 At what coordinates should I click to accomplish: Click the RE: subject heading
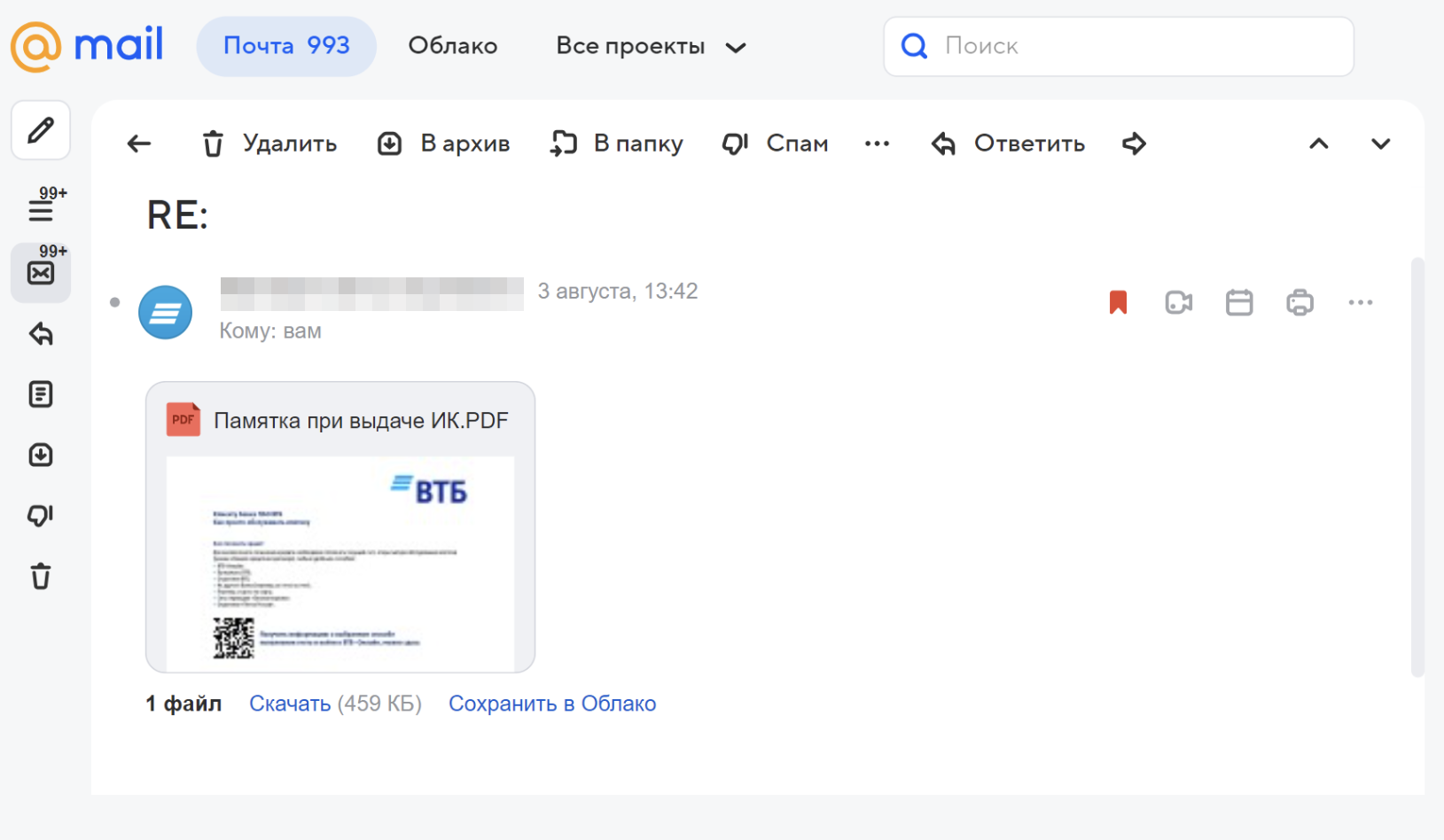pyautogui.click(x=177, y=215)
